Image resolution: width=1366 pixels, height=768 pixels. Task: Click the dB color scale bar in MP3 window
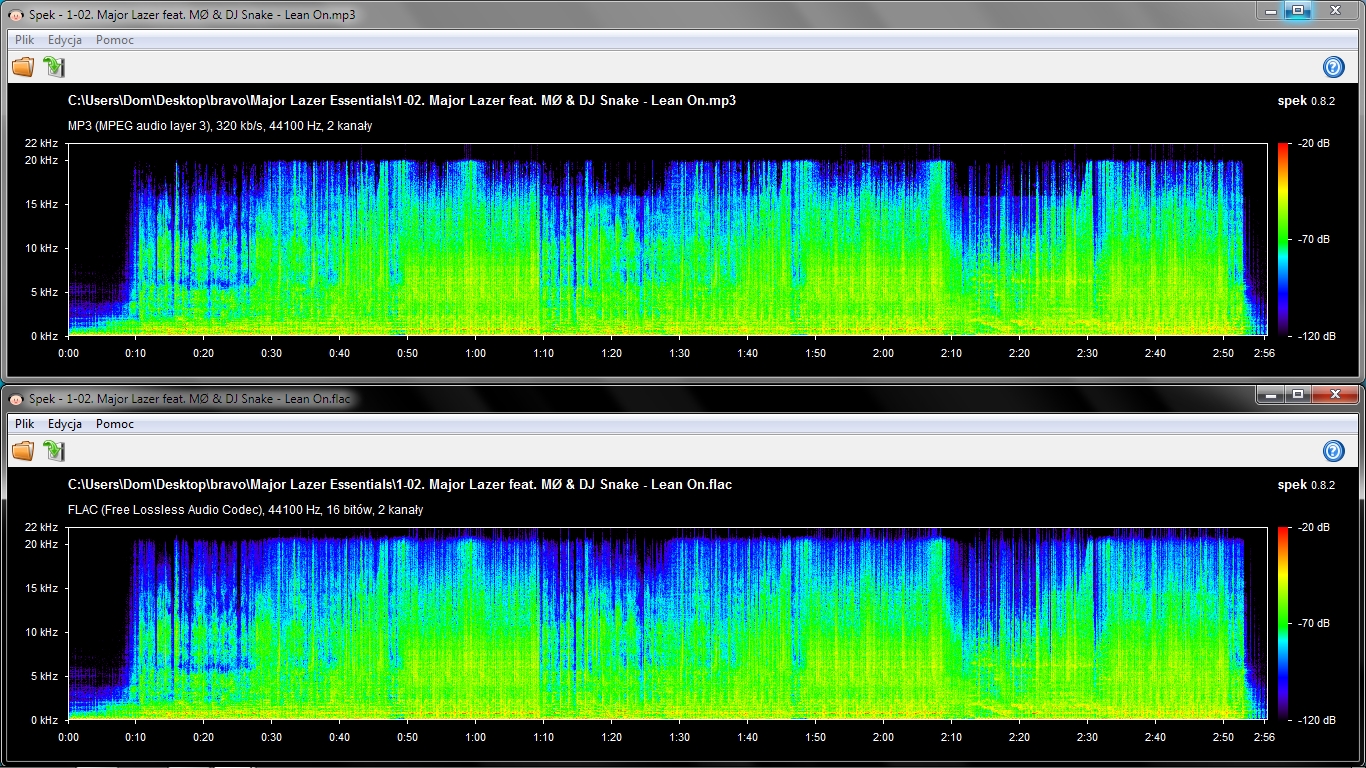tap(1283, 239)
